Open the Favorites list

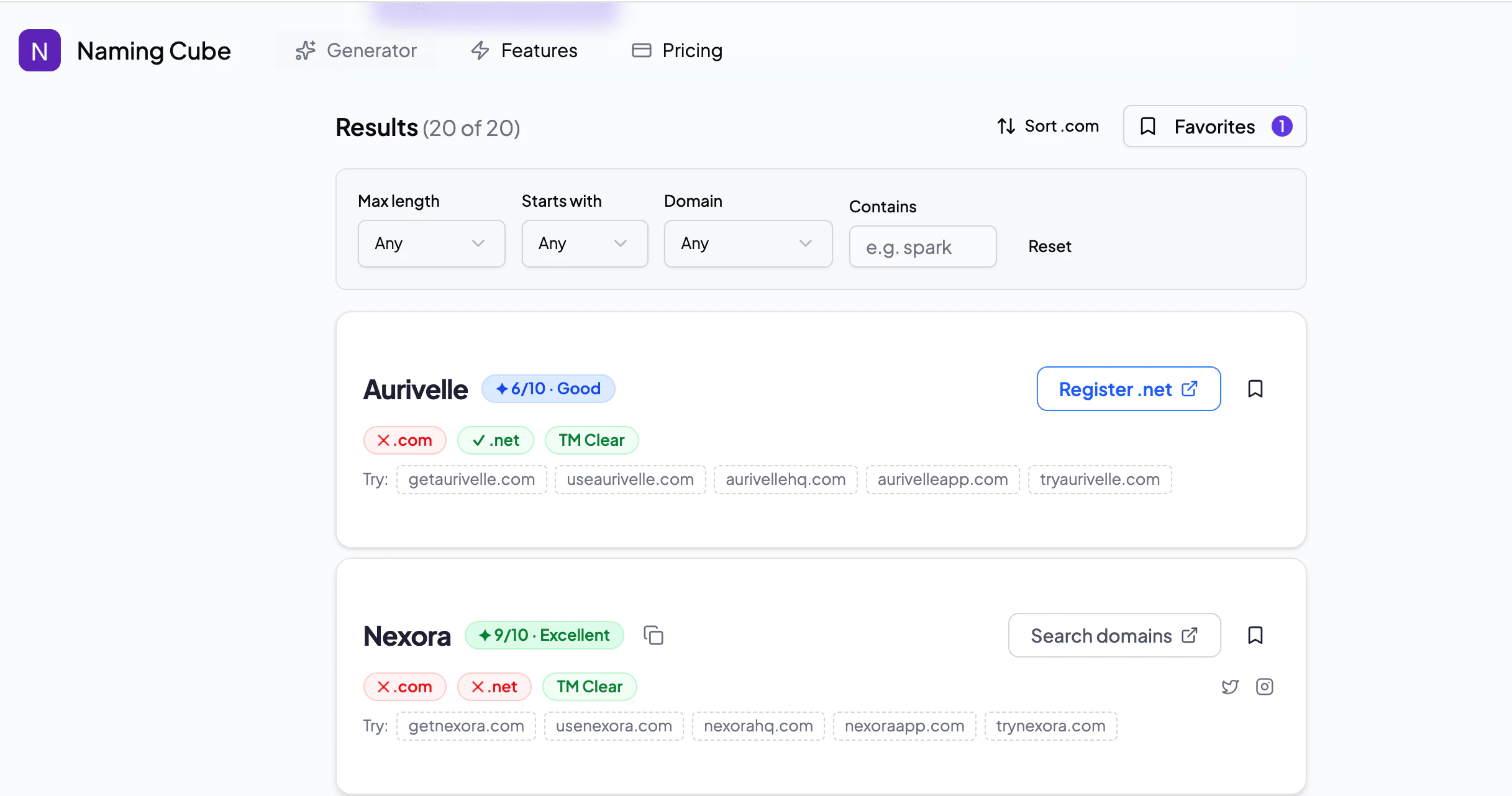1214,126
